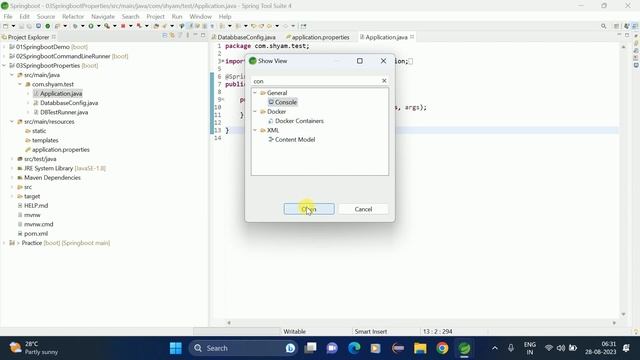Select pom.xml in Project Explorer
The image size is (640, 360).
pos(32,233)
